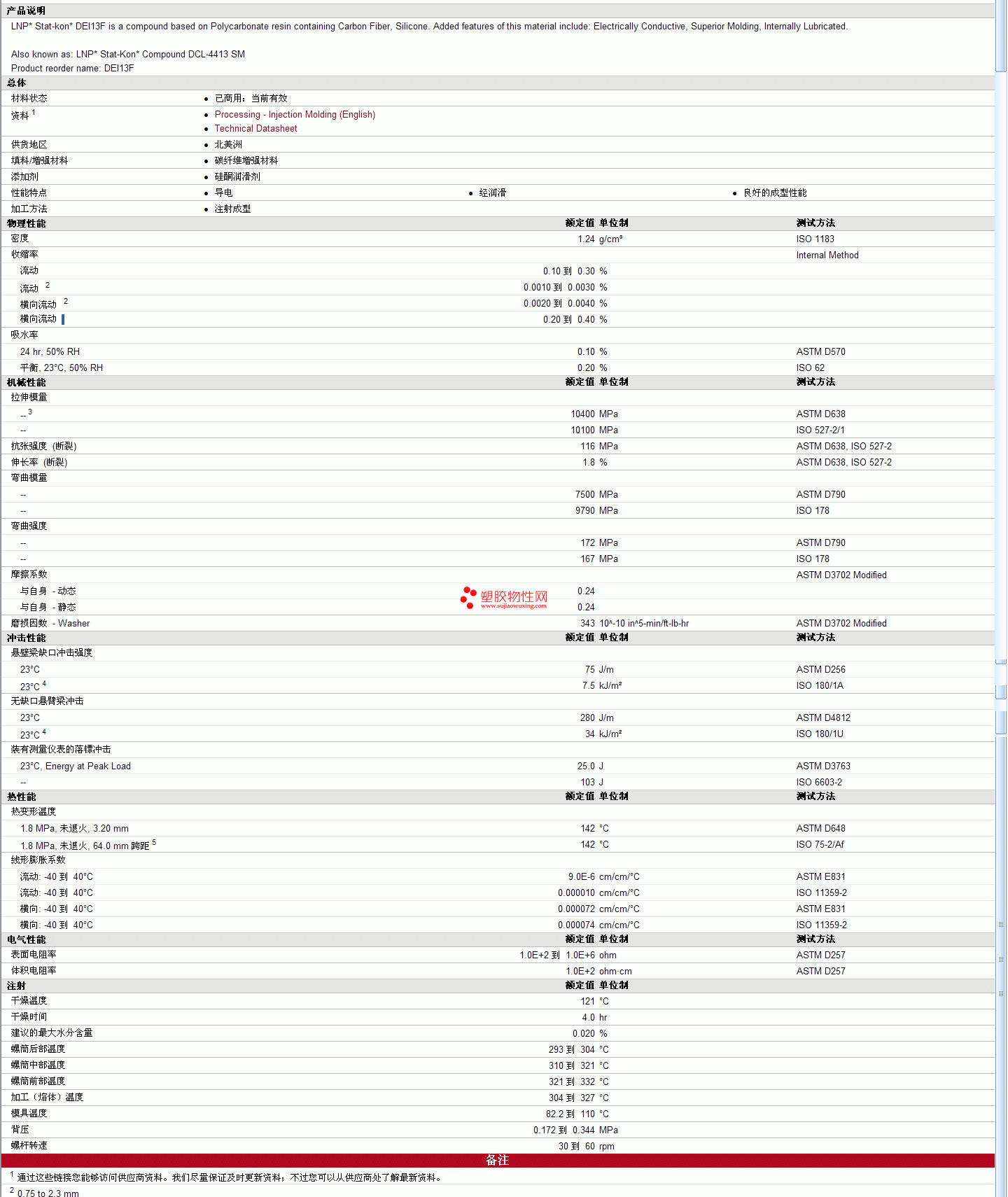The width and height of the screenshot is (1008, 1197).
Task: Click ISO 62 in the 平衡 row
Action: (810, 368)
